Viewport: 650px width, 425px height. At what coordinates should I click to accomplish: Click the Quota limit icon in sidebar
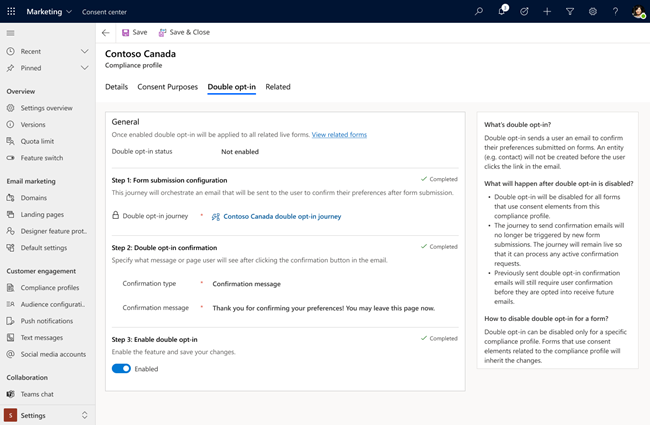[11, 141]
